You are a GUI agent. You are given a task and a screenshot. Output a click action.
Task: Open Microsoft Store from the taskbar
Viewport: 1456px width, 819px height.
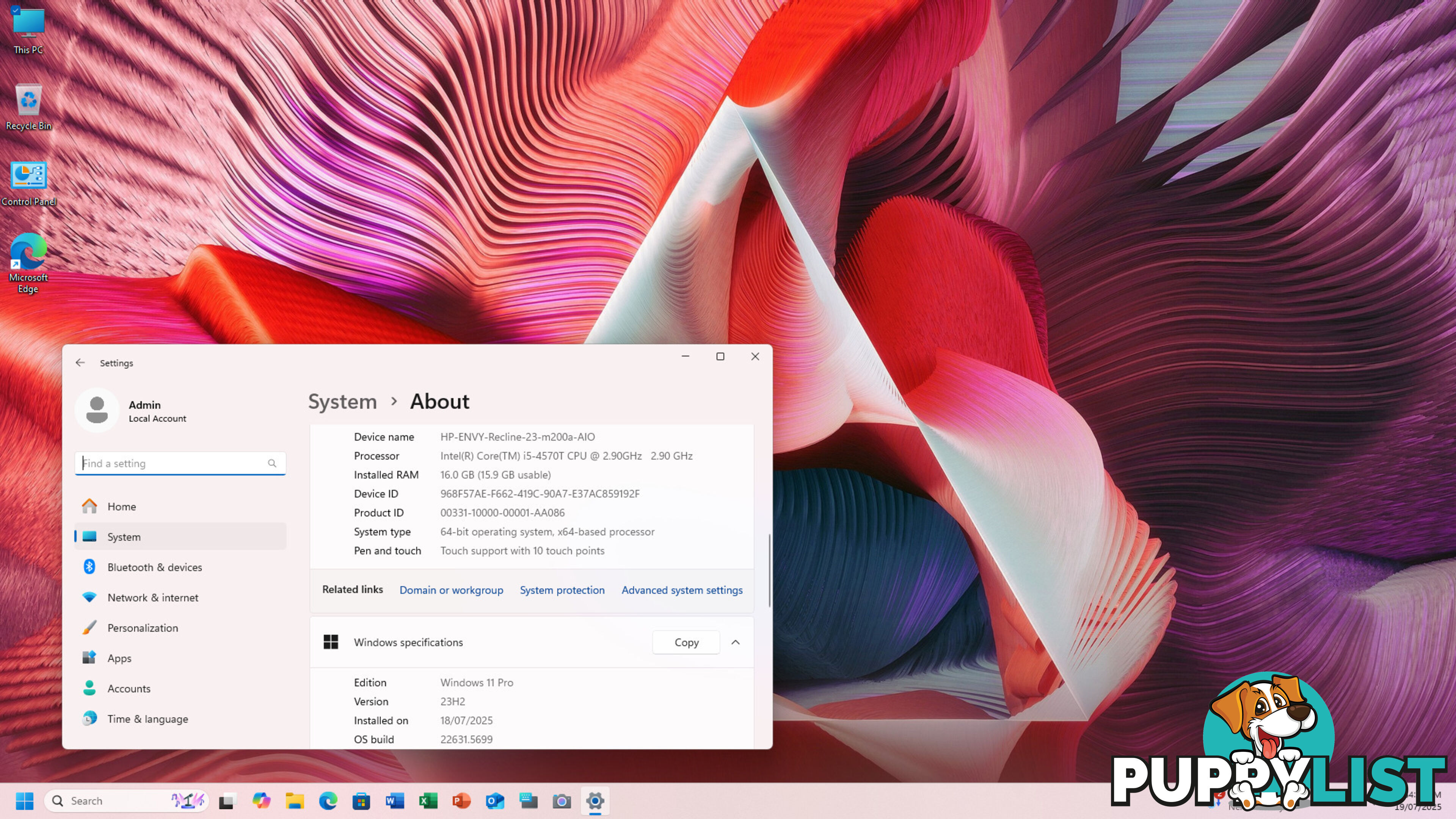[x=361, y=801]
